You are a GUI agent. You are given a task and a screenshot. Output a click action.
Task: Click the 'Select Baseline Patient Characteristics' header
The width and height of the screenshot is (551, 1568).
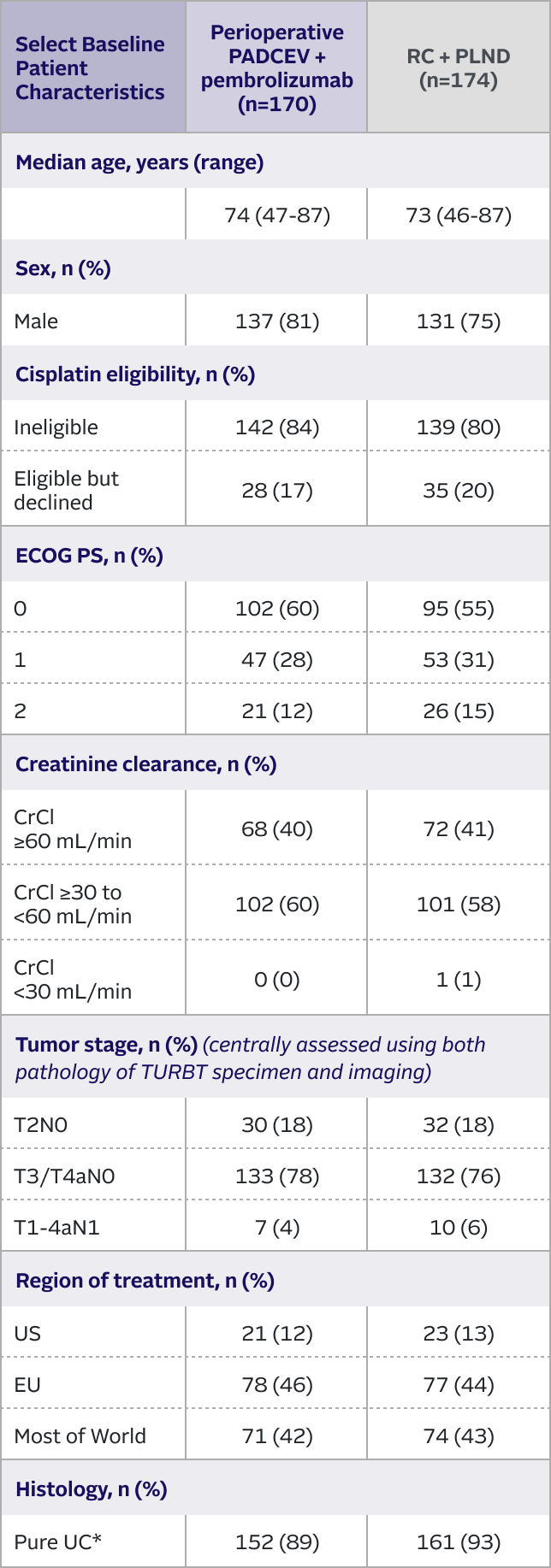pyautogui.click(x=90, y=68)
